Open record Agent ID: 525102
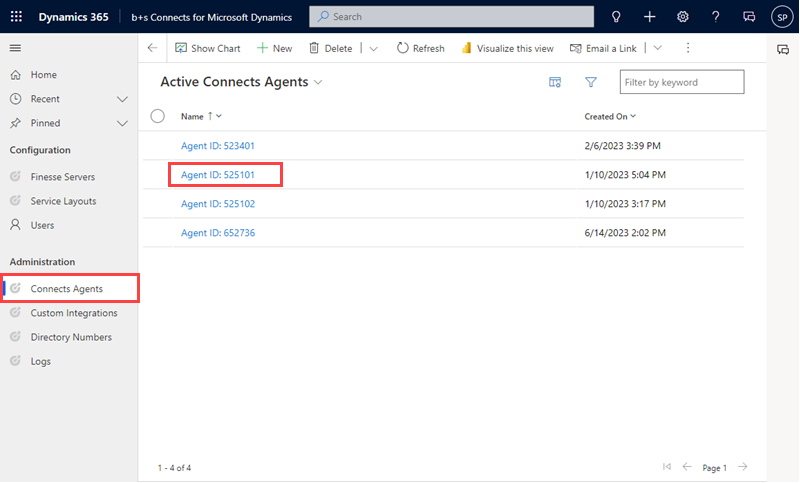Screen dimensions: 800x483 point(218,204)
